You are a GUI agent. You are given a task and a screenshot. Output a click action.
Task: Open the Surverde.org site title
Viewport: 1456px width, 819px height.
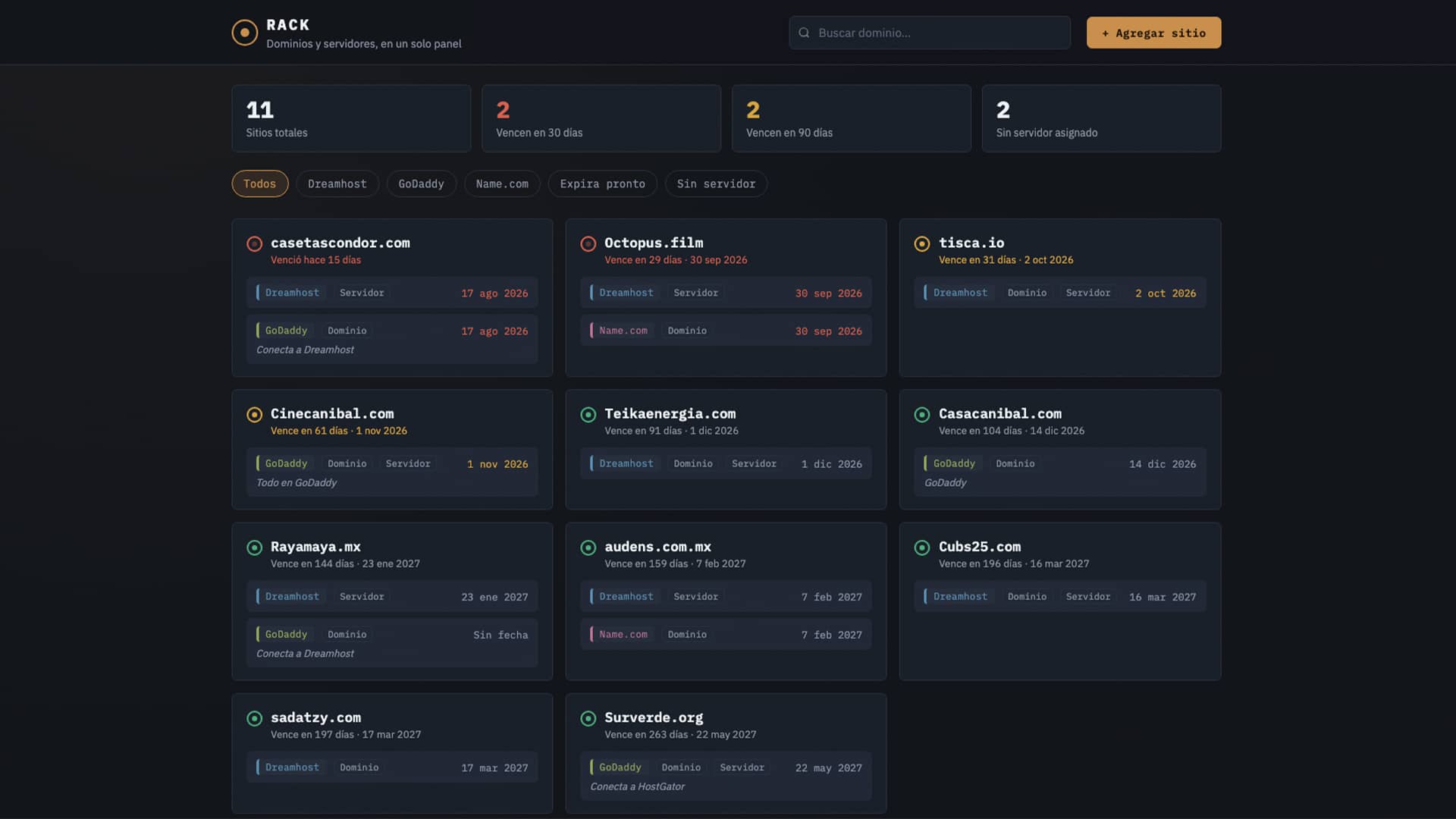tap(654, 717)
